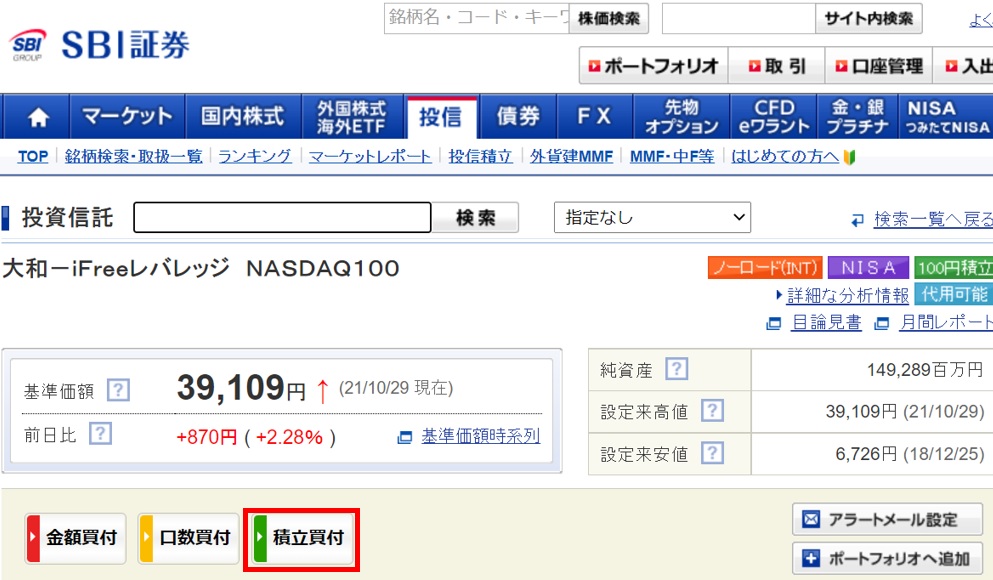Open the help icon beside 設定来安値
The height and width of the screenshot is (580, 993).
click(712, 453)
